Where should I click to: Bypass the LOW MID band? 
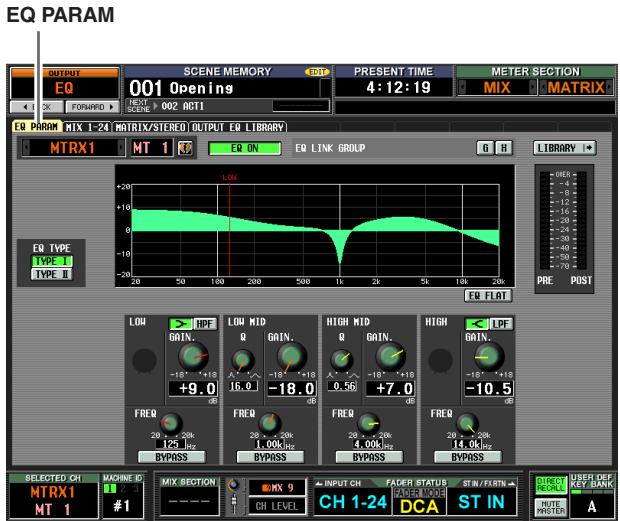click(x=270, y=457)
